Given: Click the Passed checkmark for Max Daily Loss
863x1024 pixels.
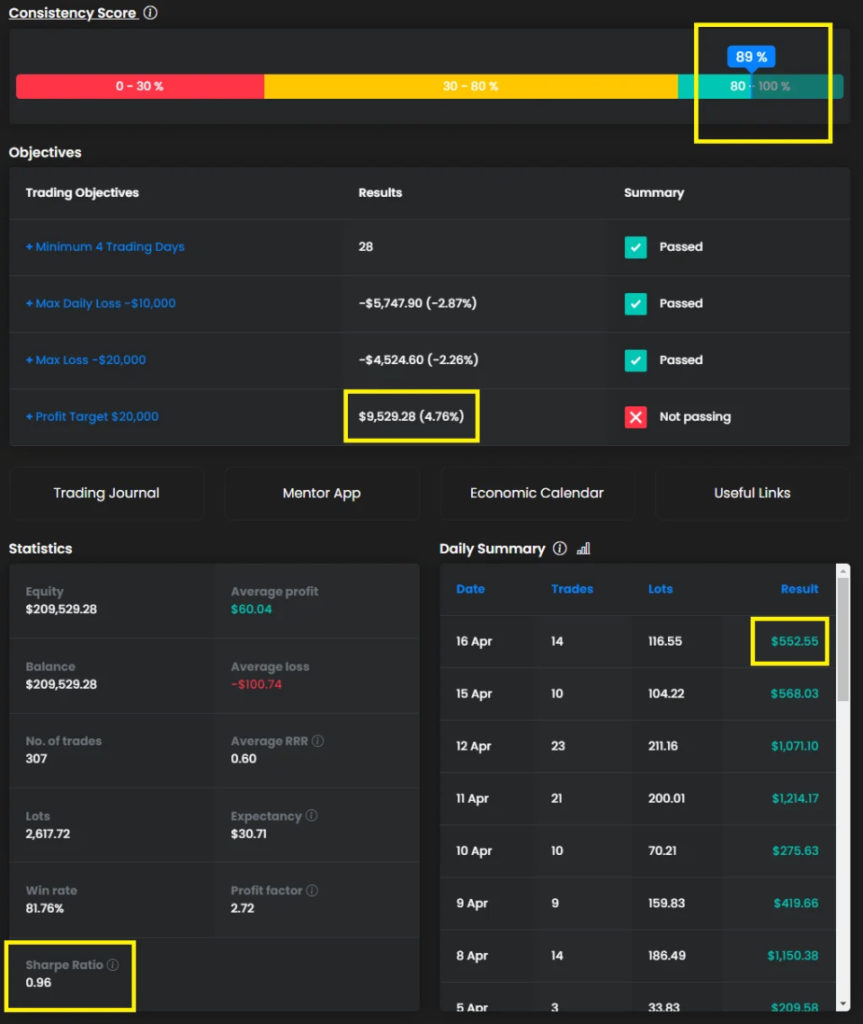Looking at the screenshot, I should click(635, 303).
